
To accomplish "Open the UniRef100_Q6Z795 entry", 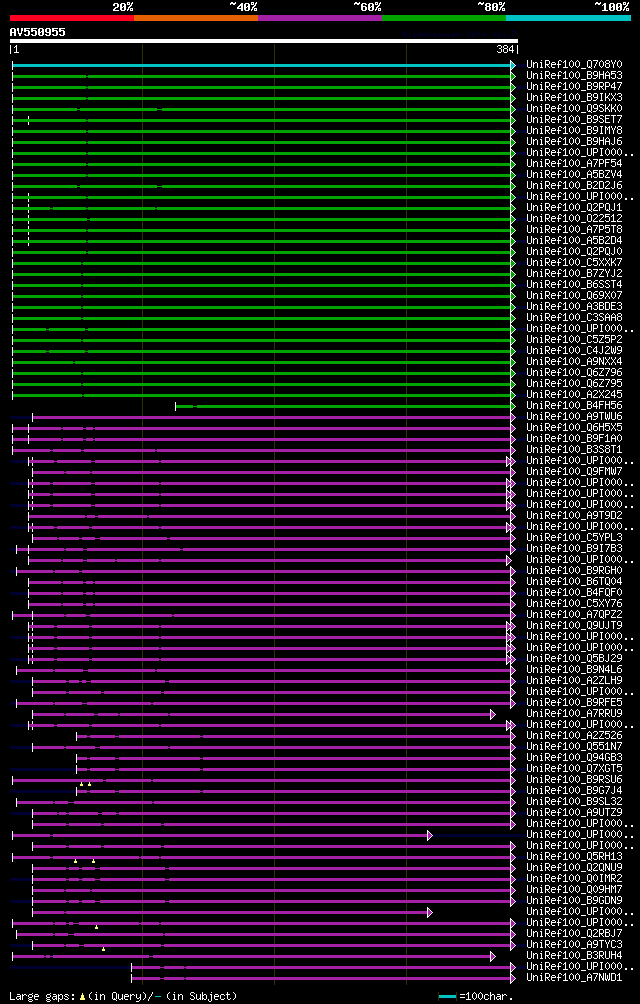I will pyautogui.click(x=574, y=384).
